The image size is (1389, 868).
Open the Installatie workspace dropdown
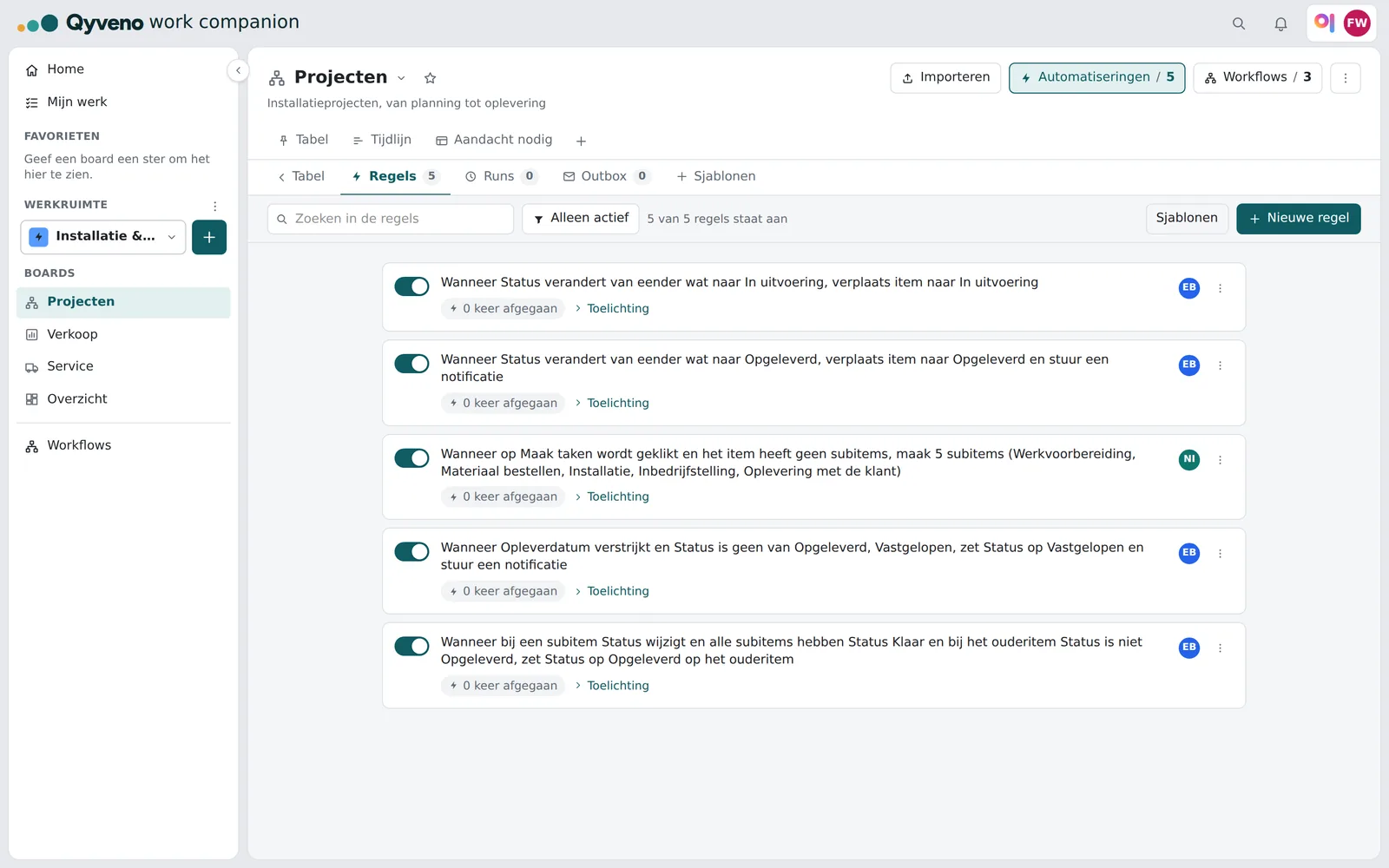point(103,237)
